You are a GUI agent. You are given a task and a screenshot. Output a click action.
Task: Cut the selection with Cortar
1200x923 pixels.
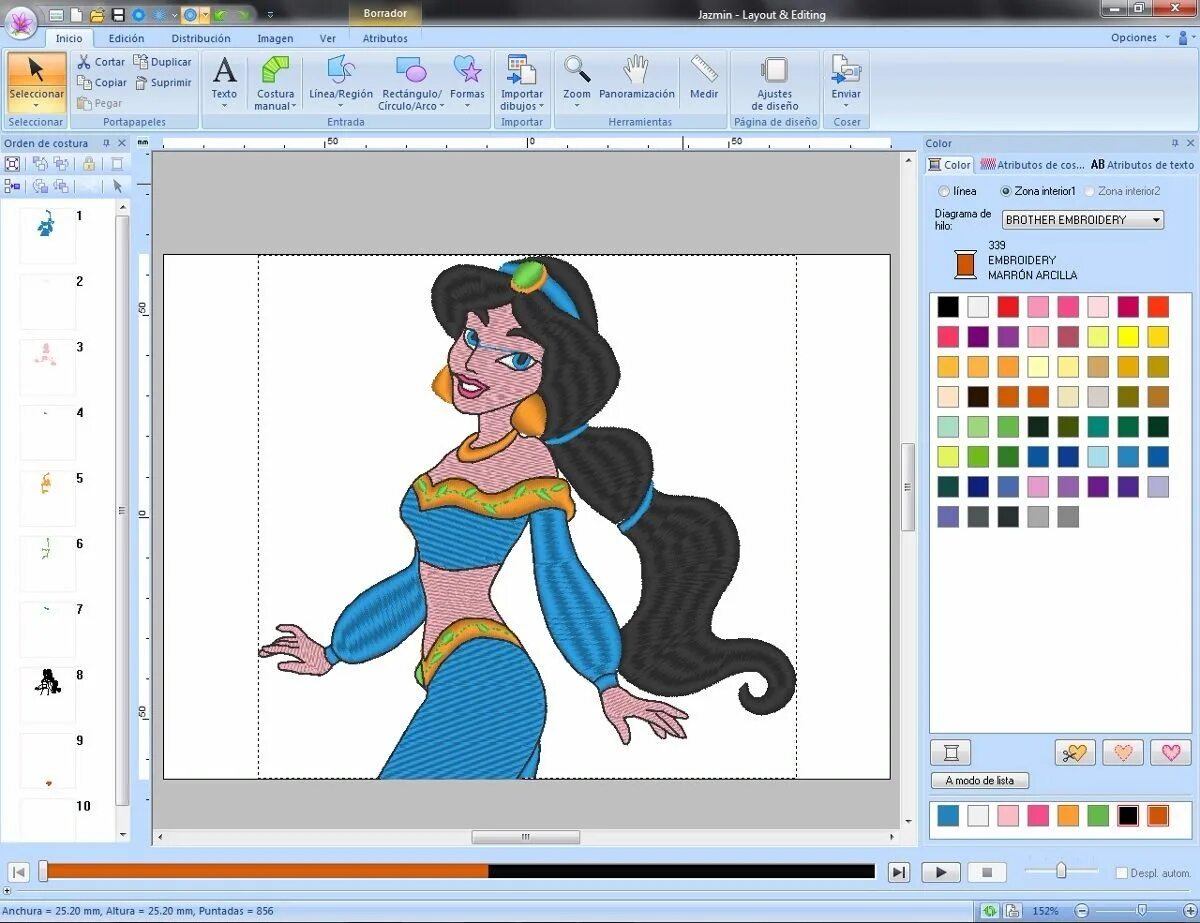click(x=102, y=62)
